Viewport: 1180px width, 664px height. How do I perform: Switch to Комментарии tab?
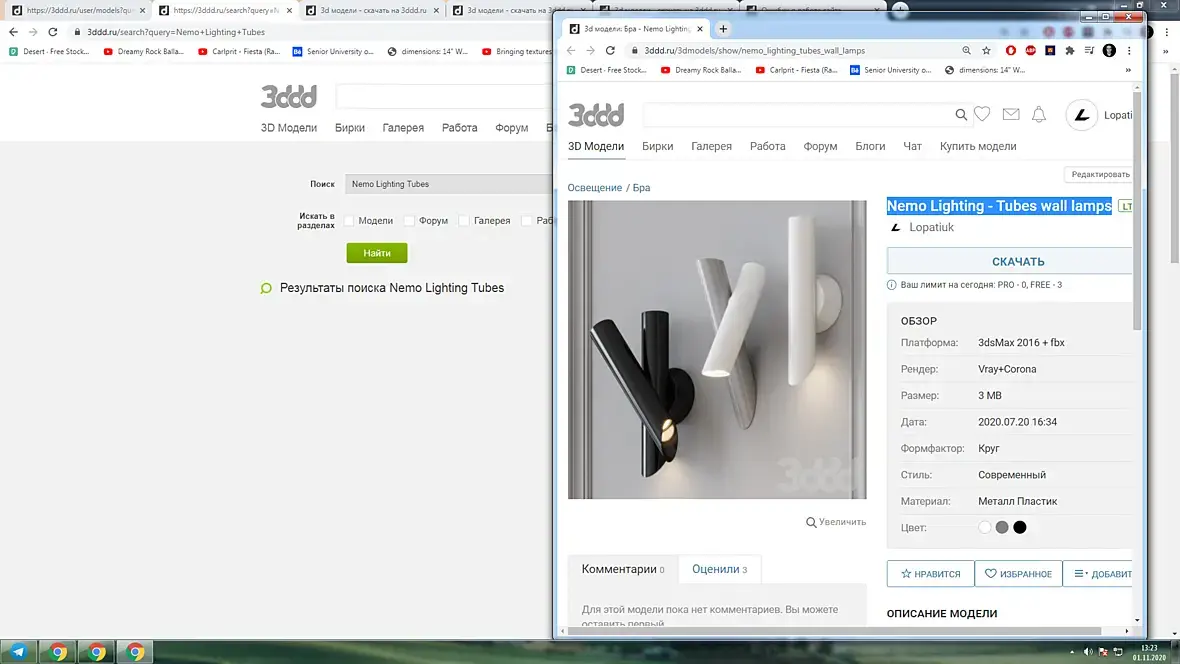click(623, 569)
